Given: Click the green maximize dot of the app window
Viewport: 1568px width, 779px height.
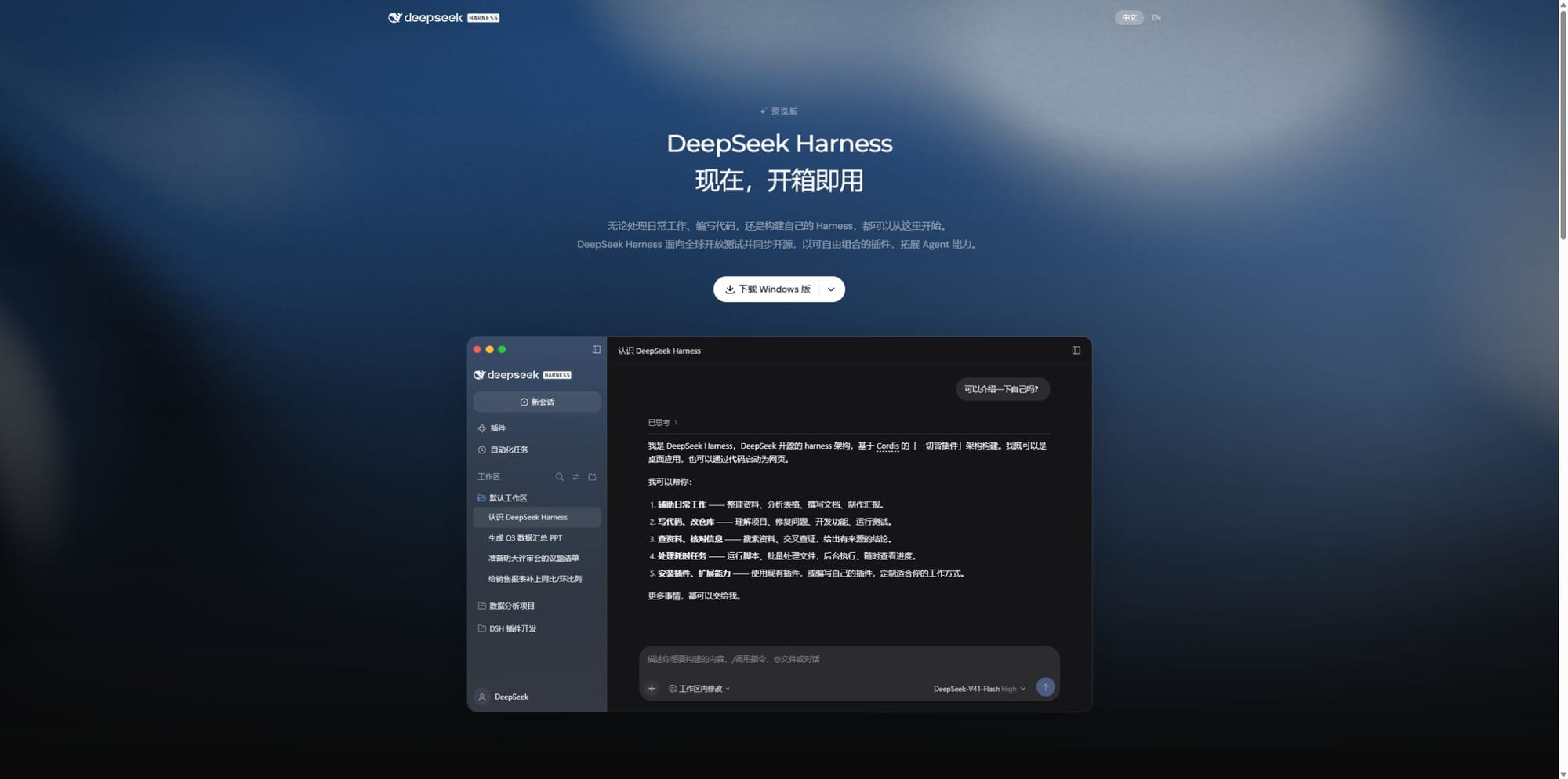Looking at the screenshot, I should tap(502, 349).
